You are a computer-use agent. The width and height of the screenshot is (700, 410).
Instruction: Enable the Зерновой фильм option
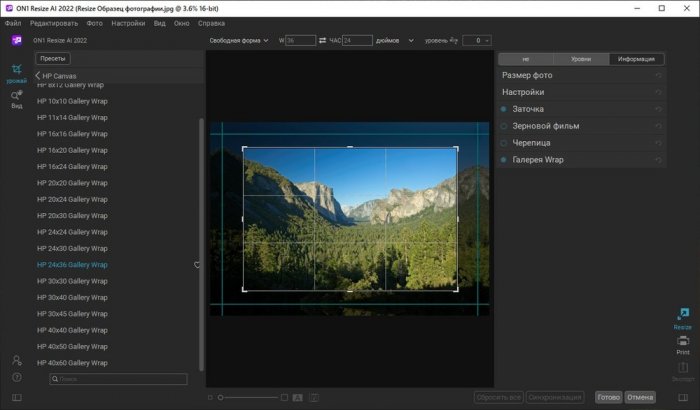point(504,126)
